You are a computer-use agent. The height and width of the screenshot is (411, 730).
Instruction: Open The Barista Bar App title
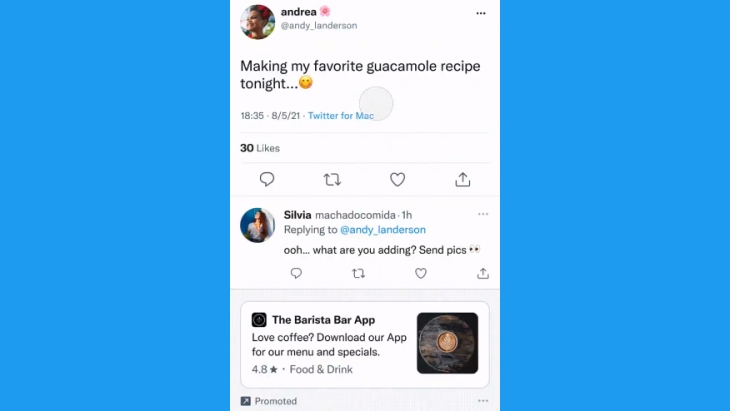coord(324,320)
